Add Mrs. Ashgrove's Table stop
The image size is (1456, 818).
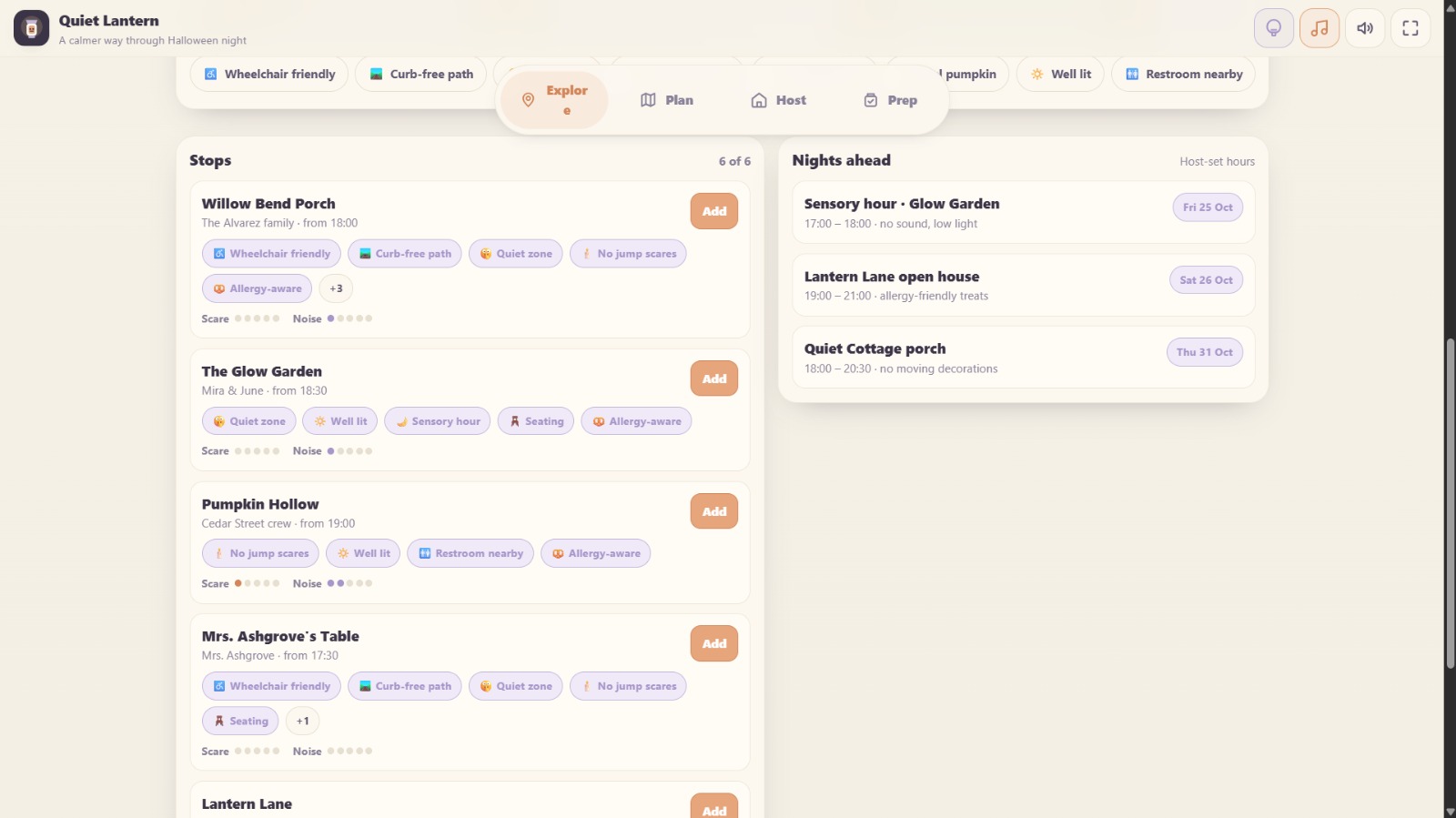[x=714, y=643]
